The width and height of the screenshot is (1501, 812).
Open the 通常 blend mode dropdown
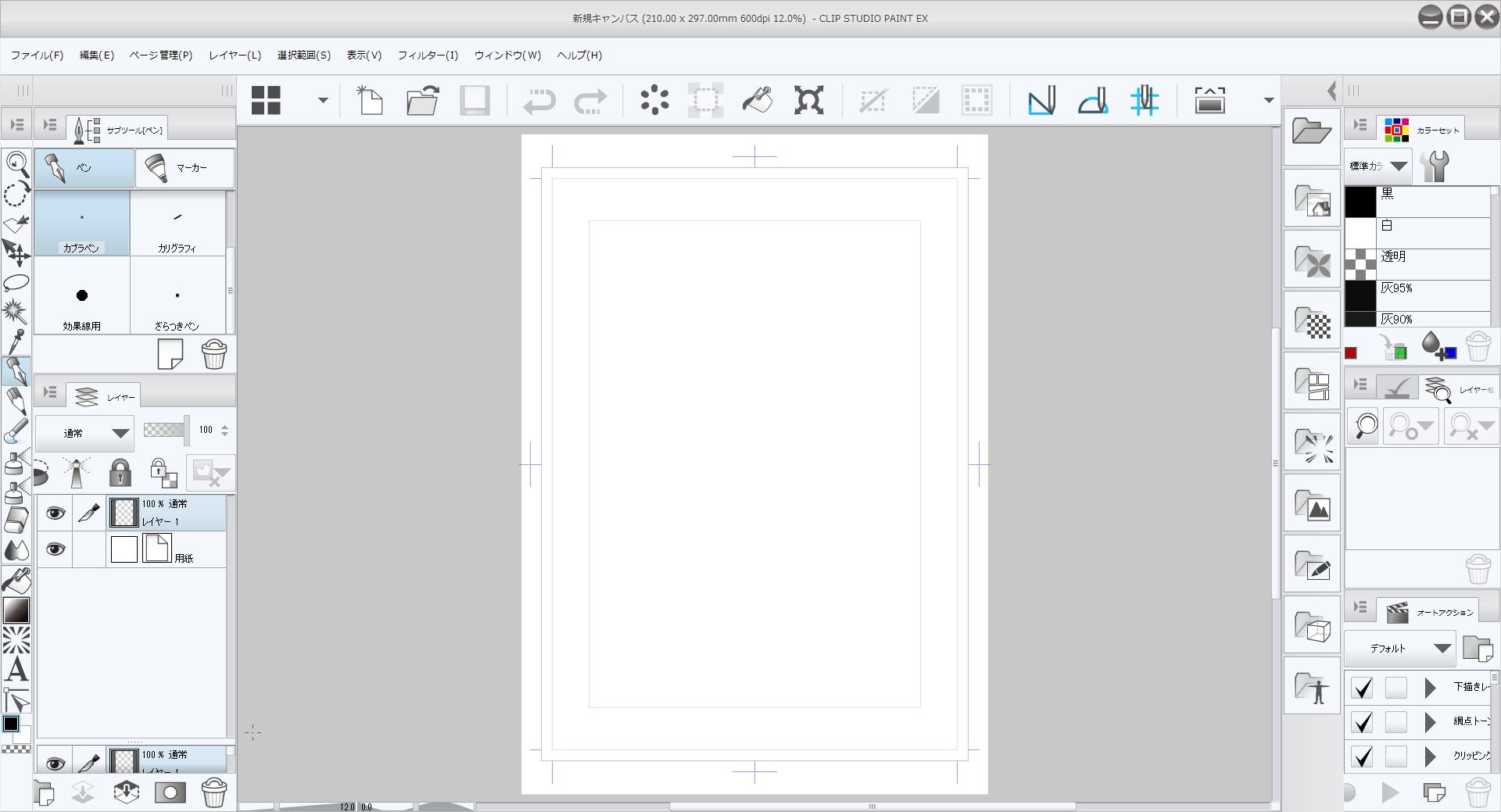coord(84,433)
